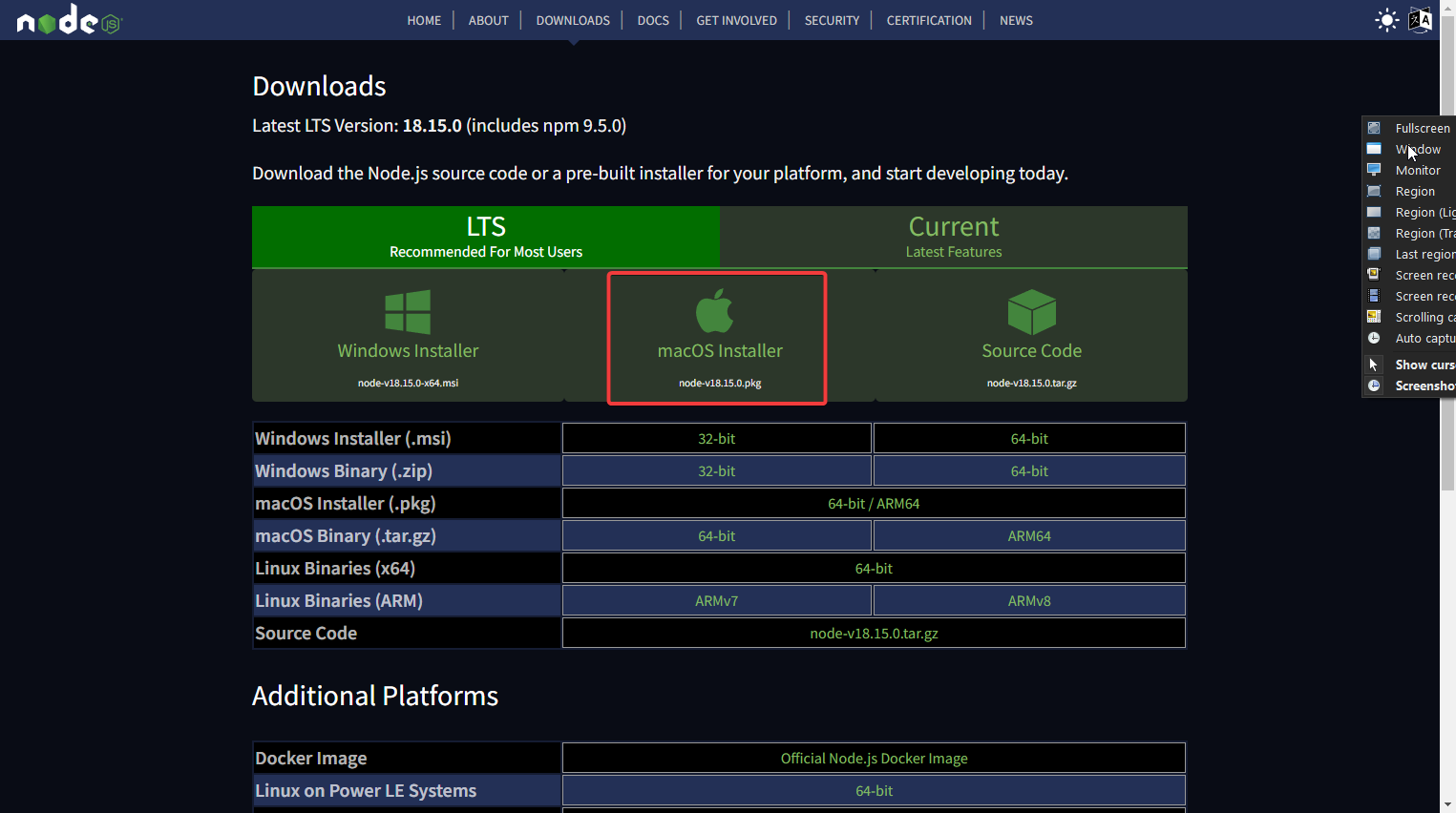
Task: Open the language translation icon
Action: (1420, 20)
